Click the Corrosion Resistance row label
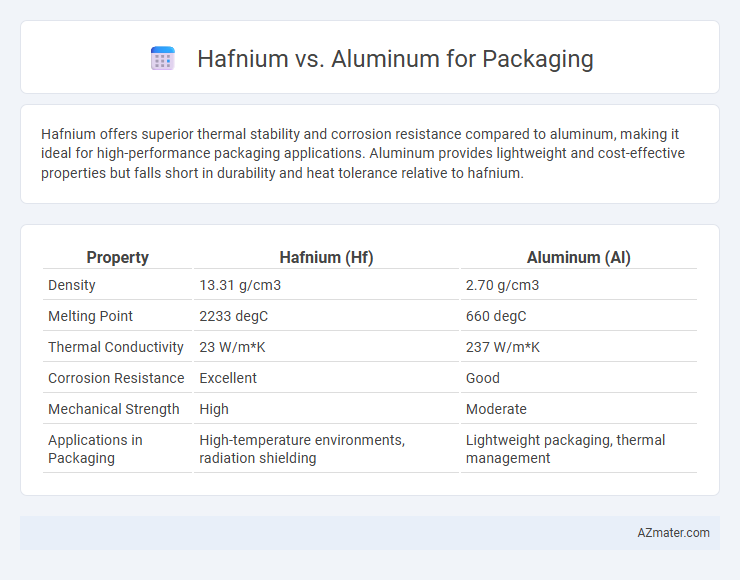The height and width of the screenshot is (580, 740). click(117, 378)
